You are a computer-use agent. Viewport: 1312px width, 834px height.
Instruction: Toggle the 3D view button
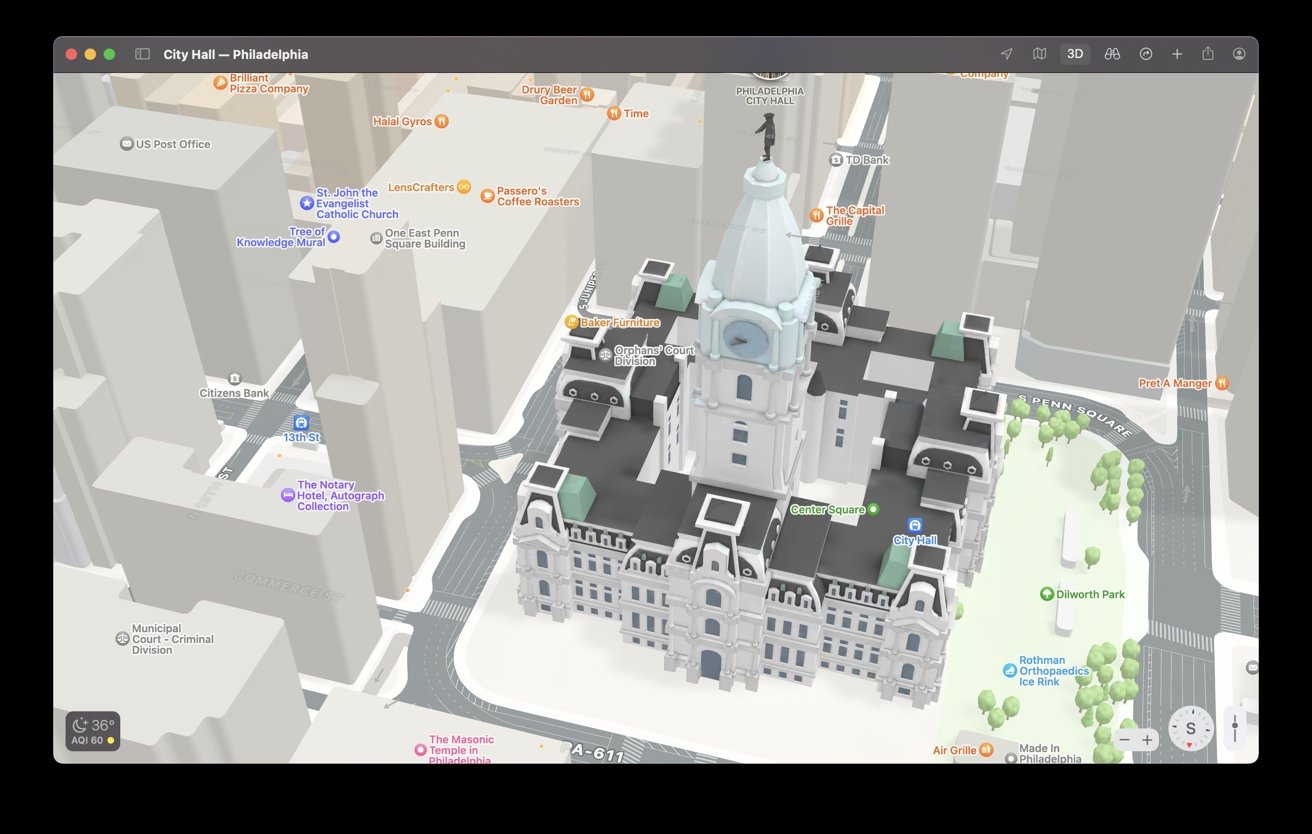1075,54
